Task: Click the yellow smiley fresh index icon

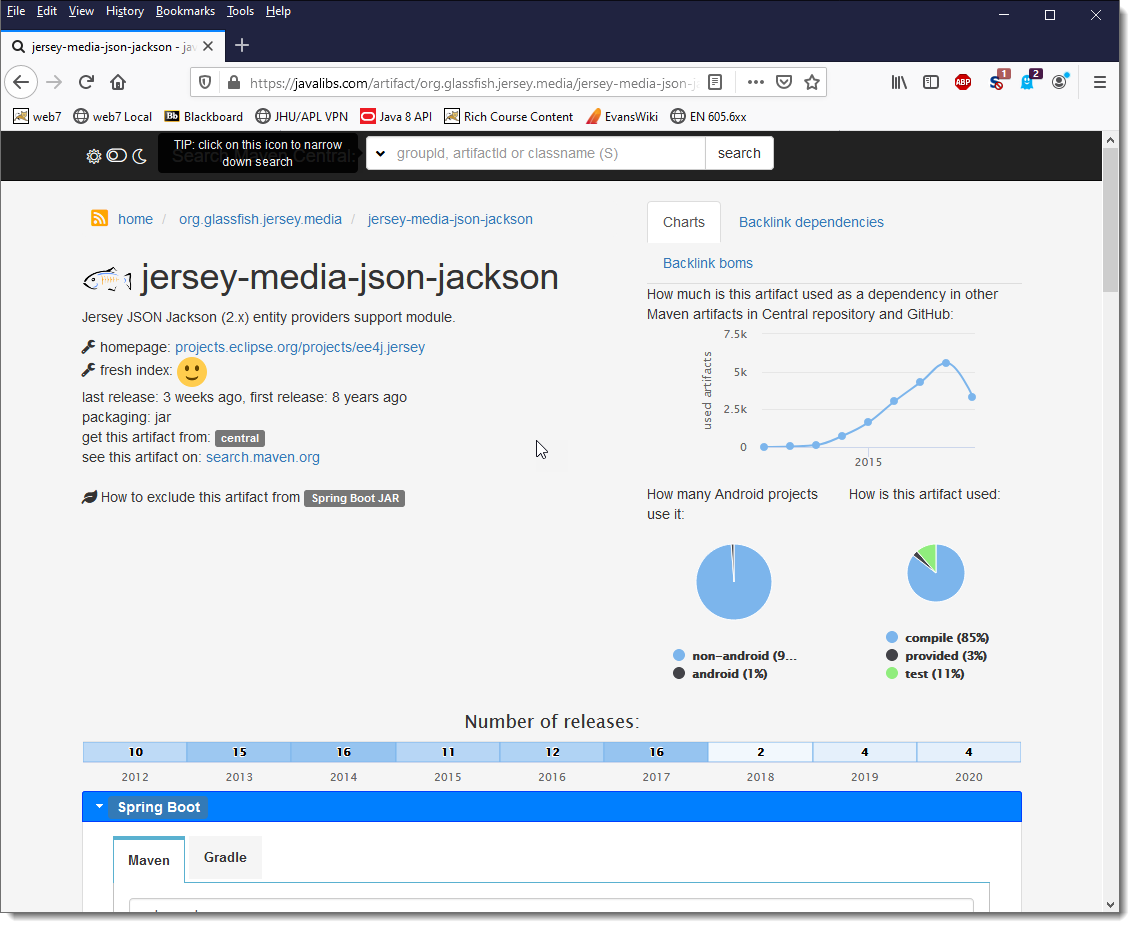Action: tap(192, 372)
